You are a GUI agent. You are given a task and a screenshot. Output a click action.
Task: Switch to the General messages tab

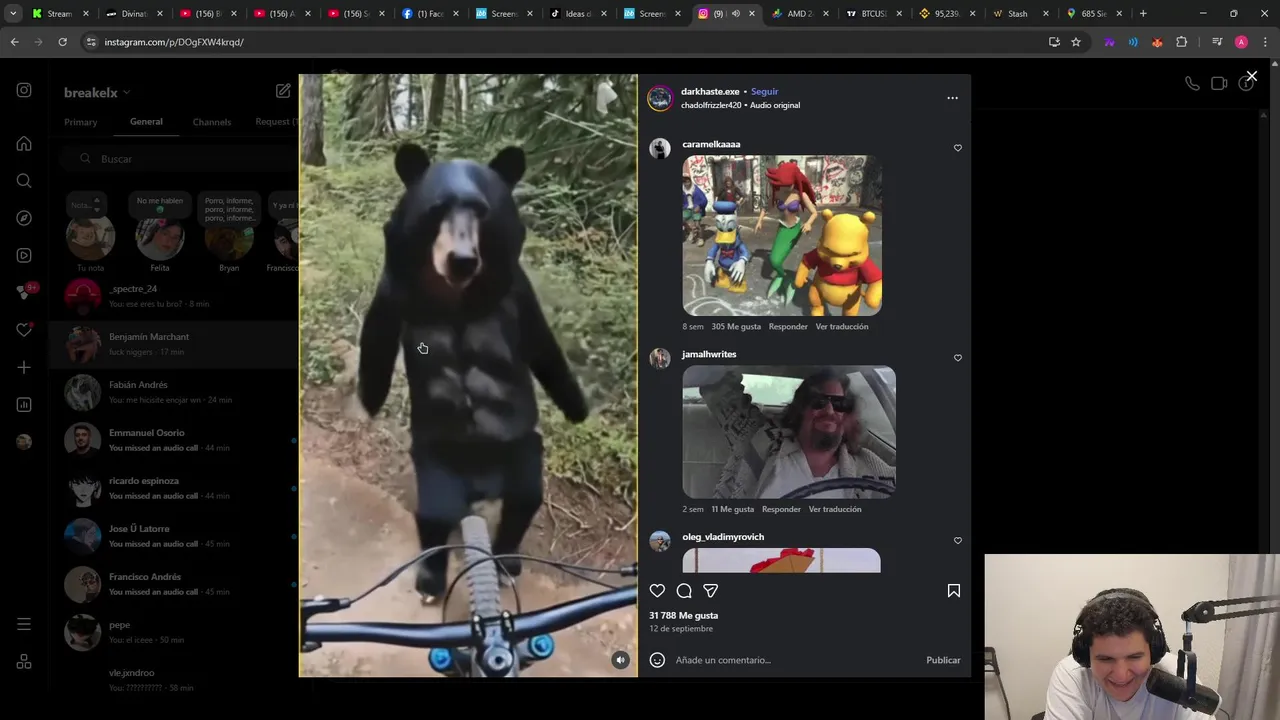tap(146, 122)
